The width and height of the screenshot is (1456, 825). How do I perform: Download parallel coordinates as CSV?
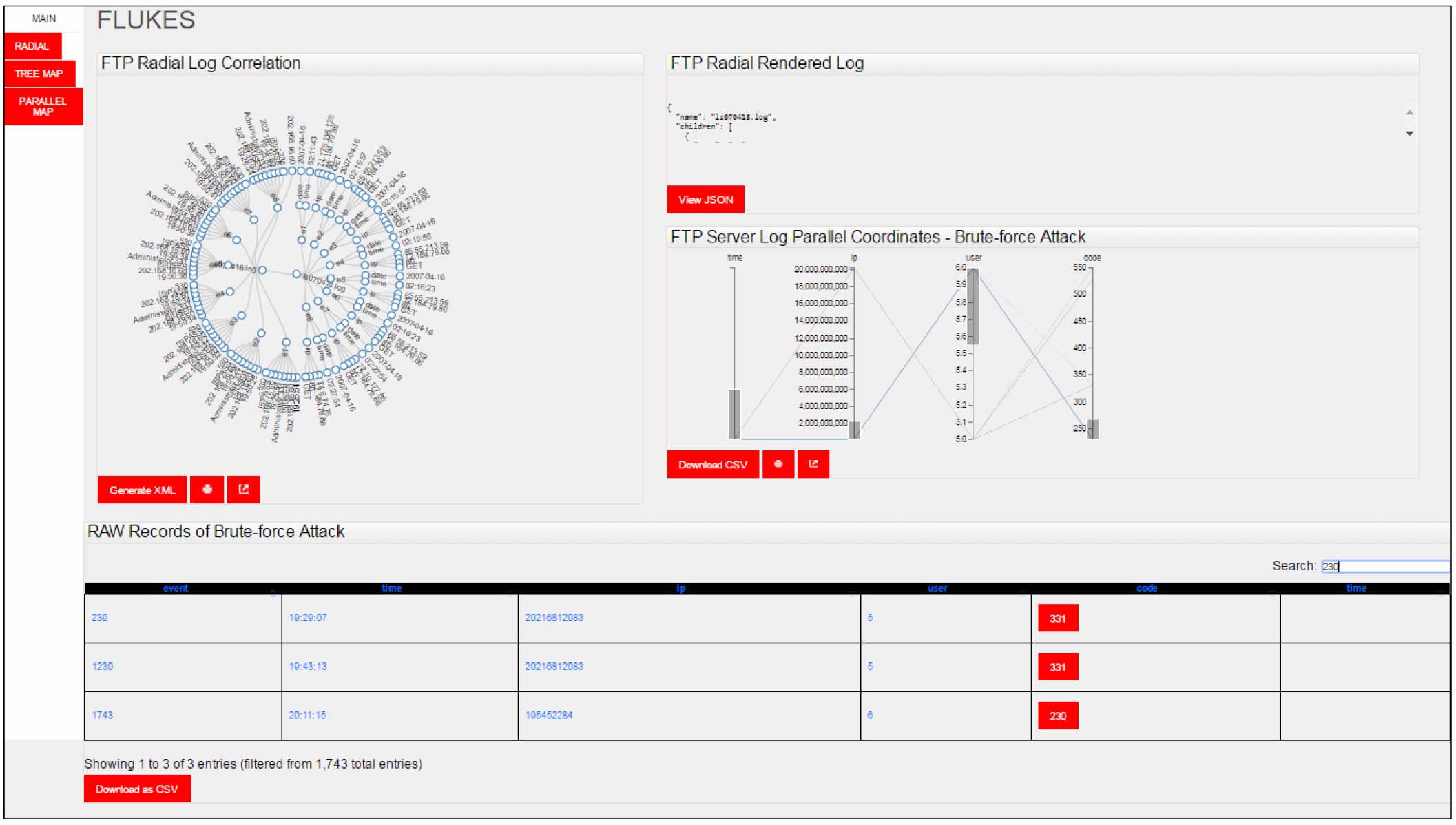point(712,464)
